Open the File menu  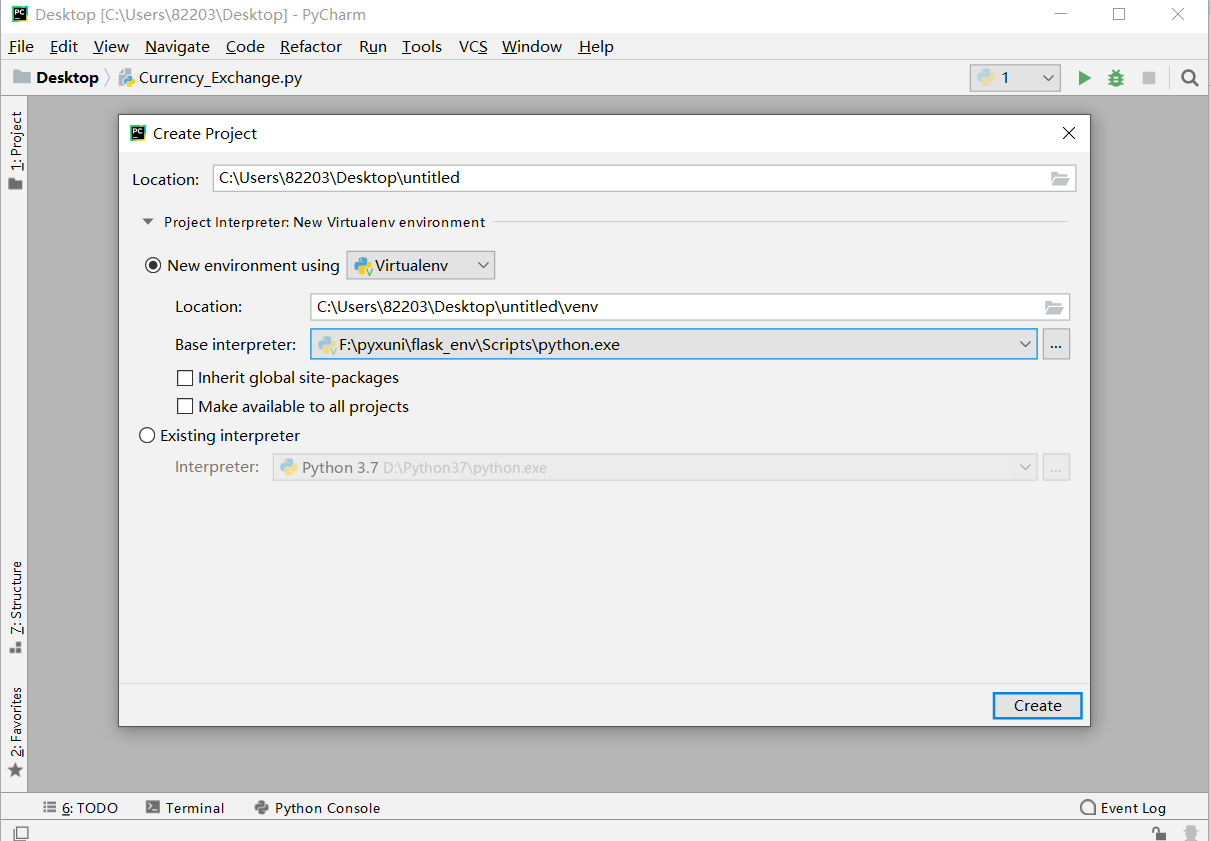click(x=21, y=47)
